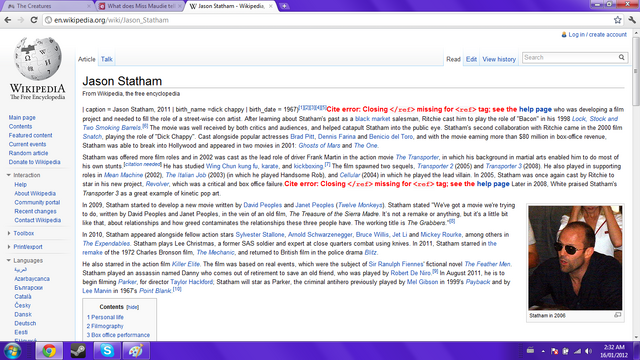Screen dimensions: 640x360
Task: Open the Windows Start orb
Action: pyautogui.click(x=12, y=351)
